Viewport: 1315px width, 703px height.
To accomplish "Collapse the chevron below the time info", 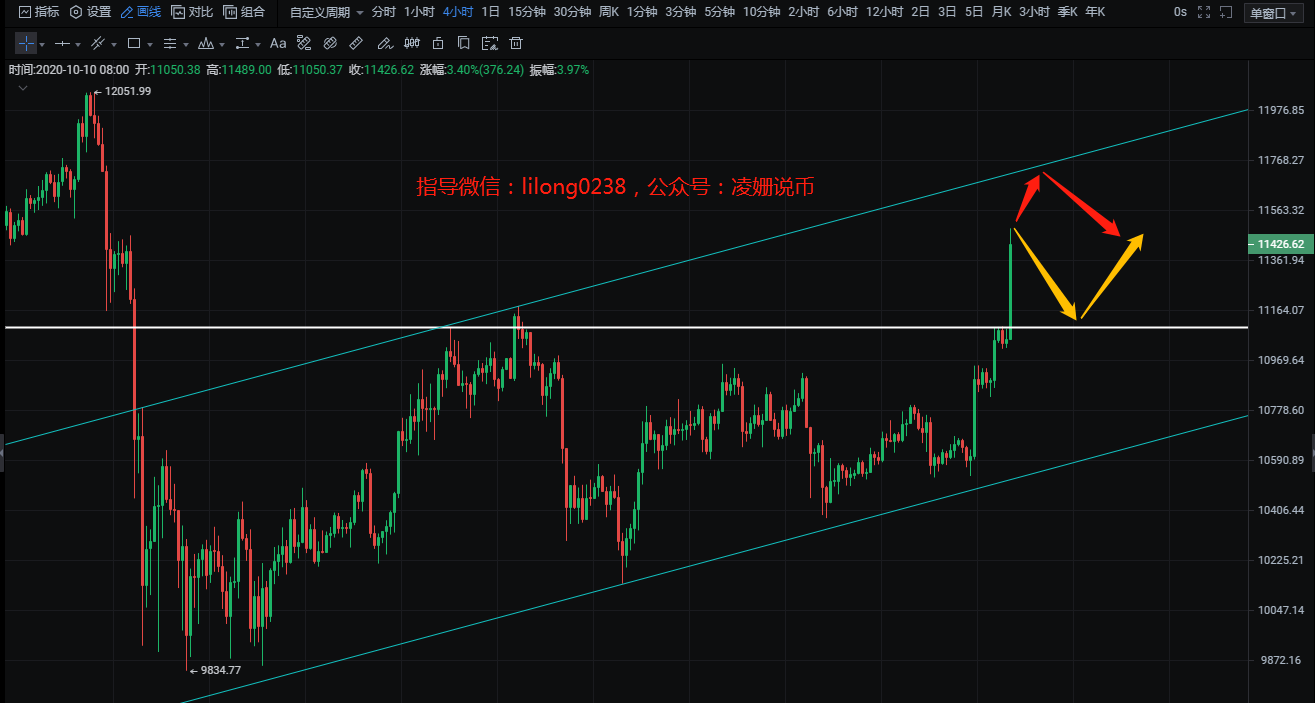I will coord(22,88).
